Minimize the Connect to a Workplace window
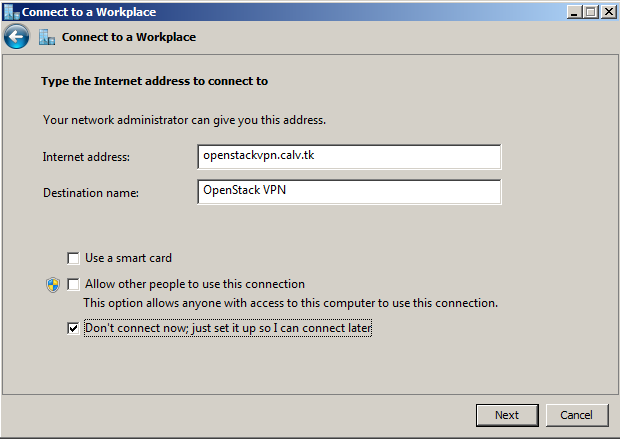Viewport: 620px width, 439px height. (x=574, y=11)
